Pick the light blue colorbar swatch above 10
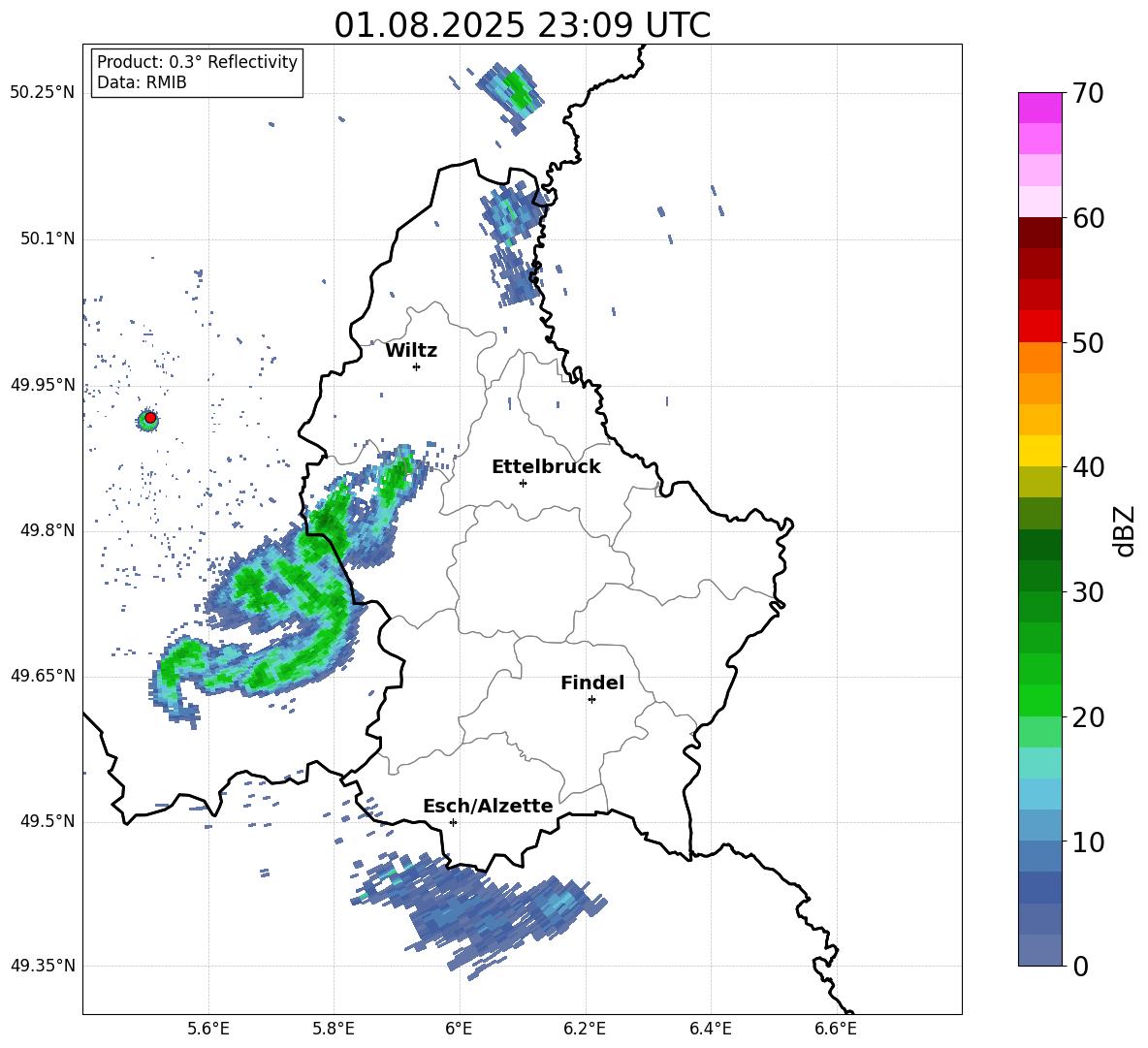The width and height of the screenshot is (1148, 1048). pyautogui.click(x=1039, y=825)
